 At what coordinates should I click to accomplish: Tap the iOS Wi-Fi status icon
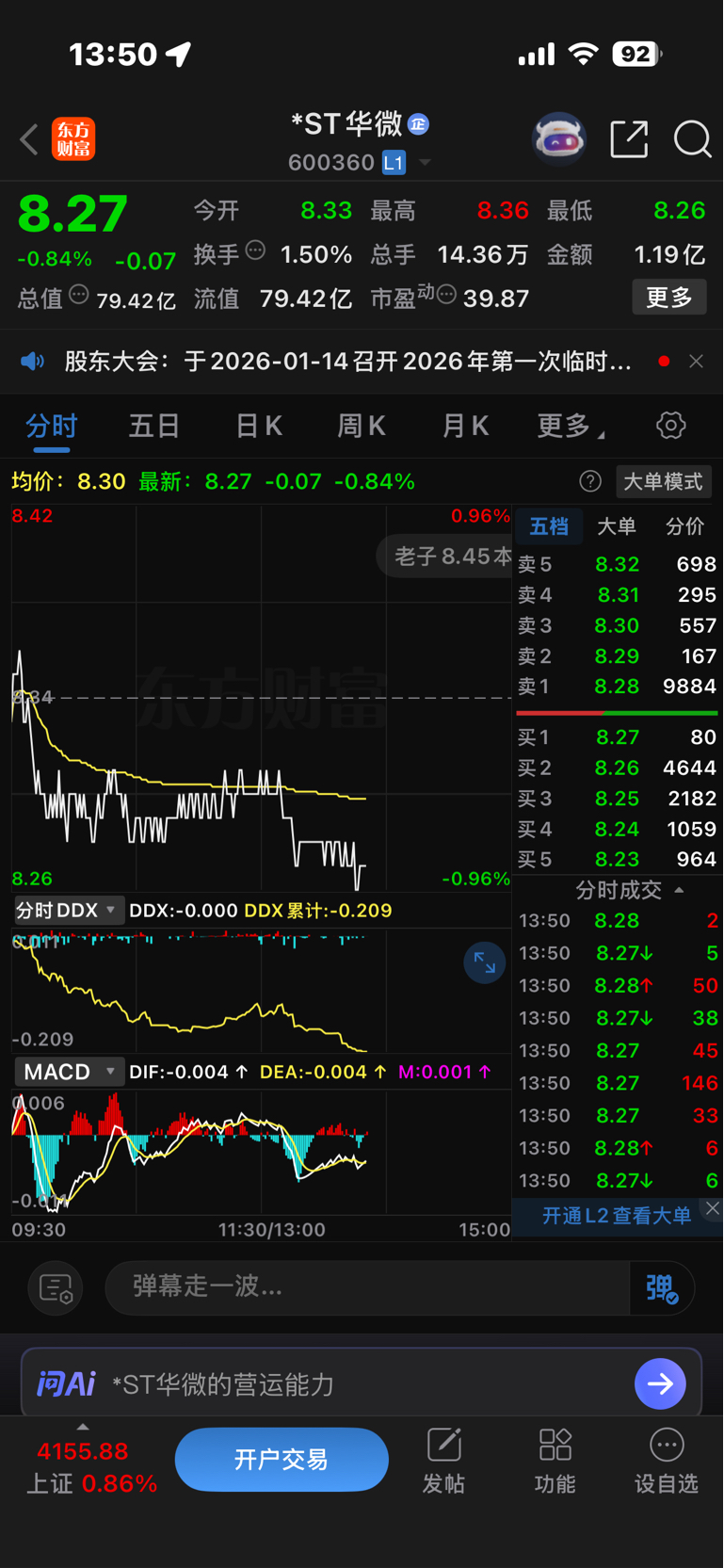584,55
